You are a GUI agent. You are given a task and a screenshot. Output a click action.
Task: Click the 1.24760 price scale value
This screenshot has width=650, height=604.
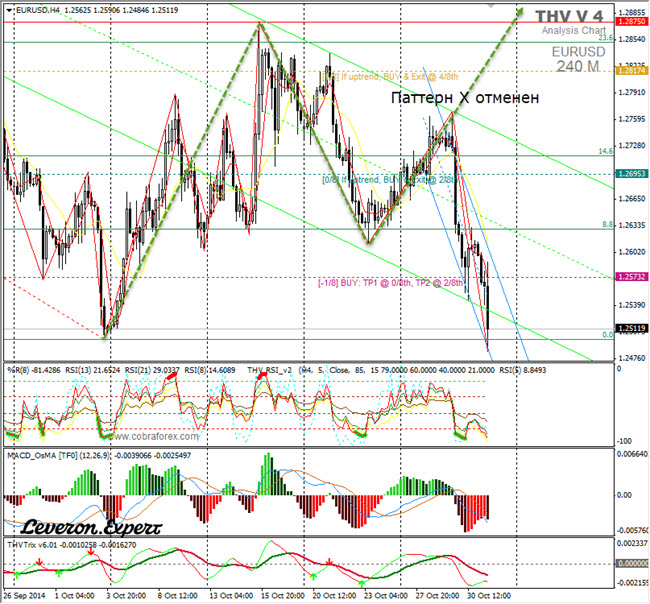pos(632,358)
